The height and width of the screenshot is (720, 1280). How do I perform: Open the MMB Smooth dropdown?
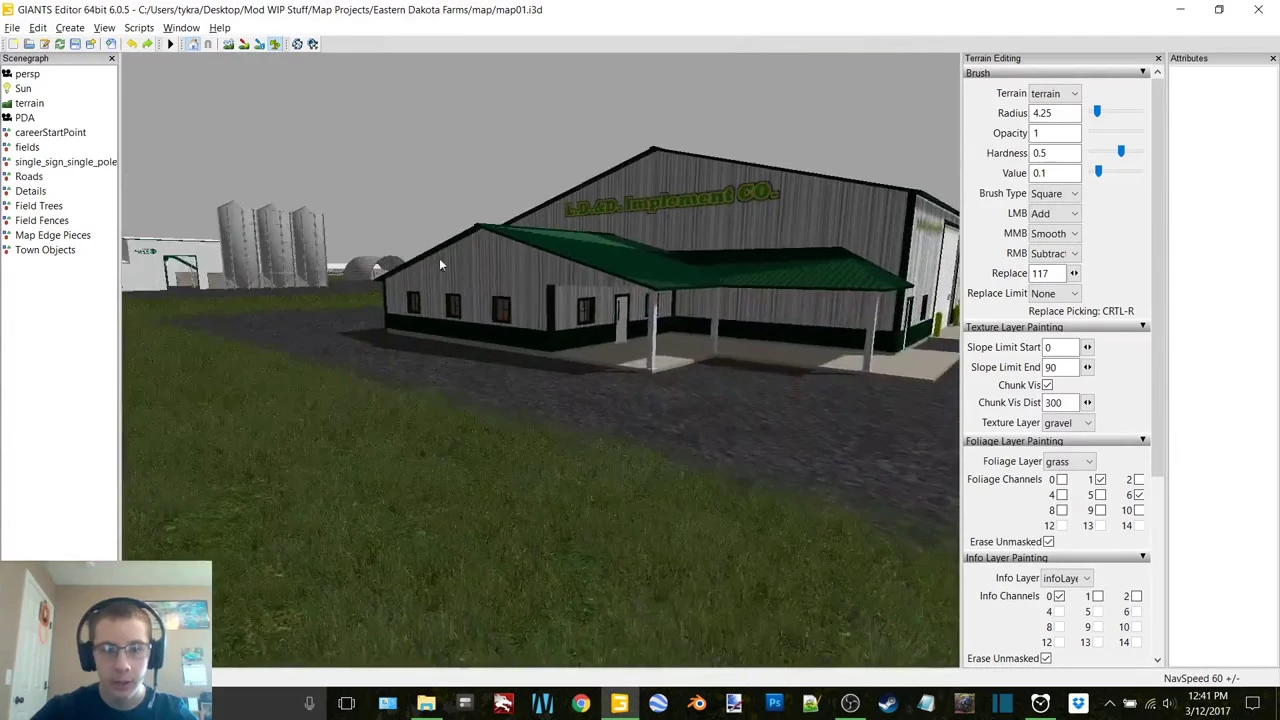click(1054, 233)
